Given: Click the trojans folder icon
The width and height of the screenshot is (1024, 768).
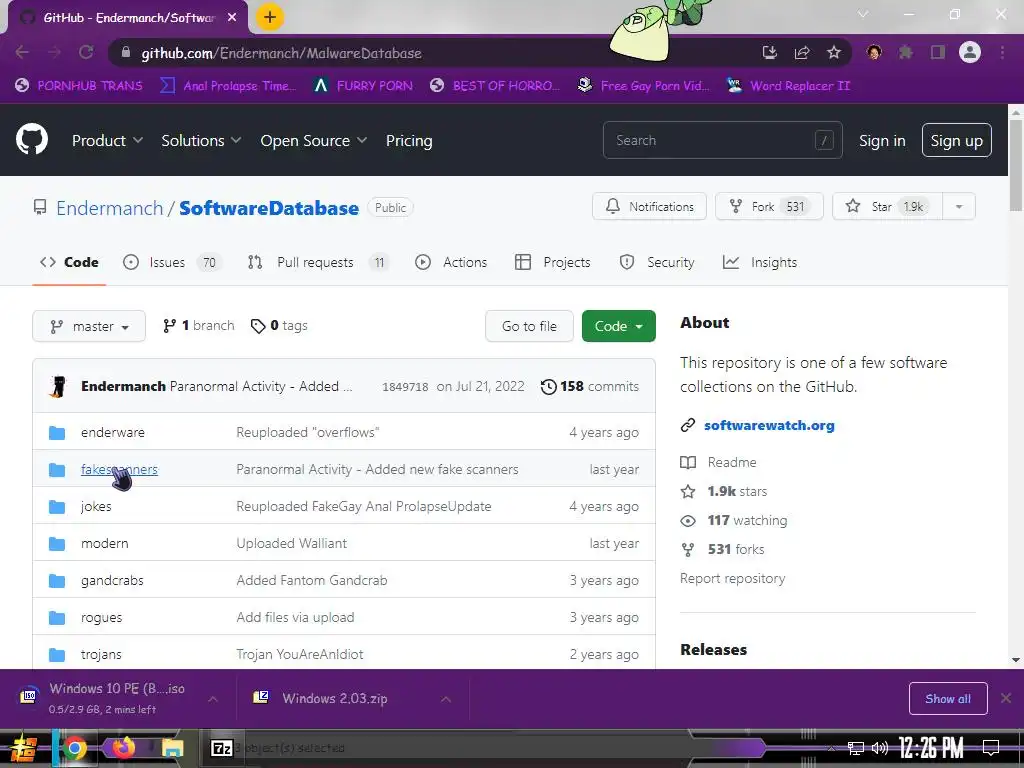Looking at the screenshot, I should point(57,654).
